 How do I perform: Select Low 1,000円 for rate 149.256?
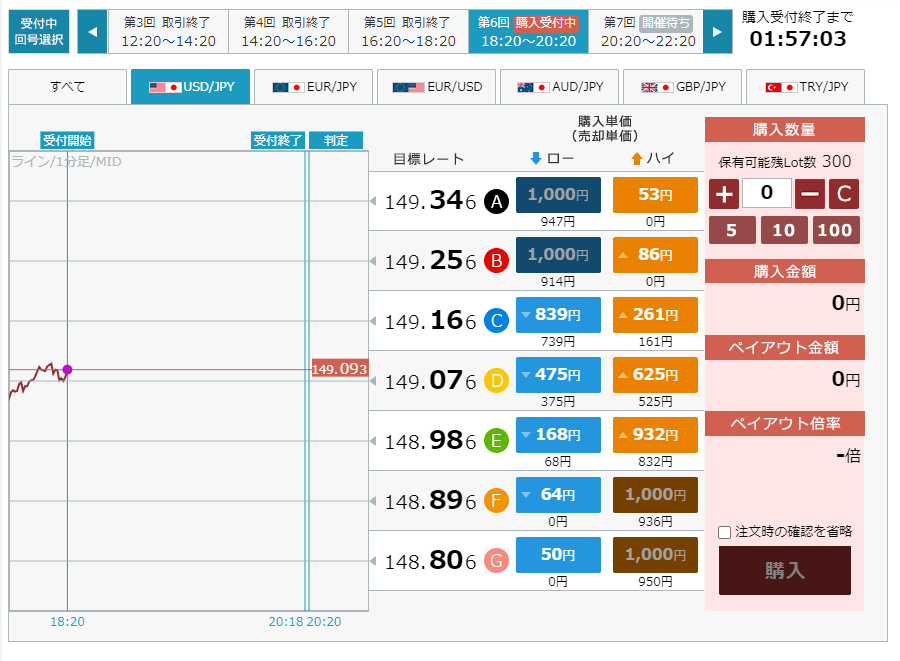tap(558, 255)
